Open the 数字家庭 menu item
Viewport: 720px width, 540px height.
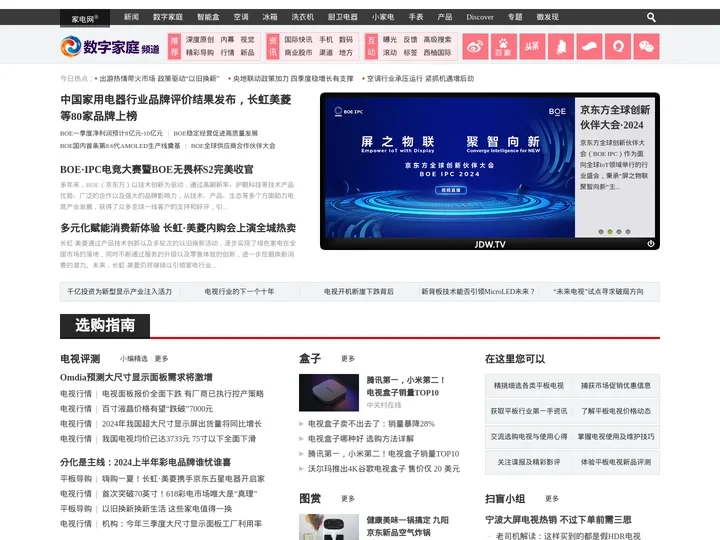click(x=168, y=17)
